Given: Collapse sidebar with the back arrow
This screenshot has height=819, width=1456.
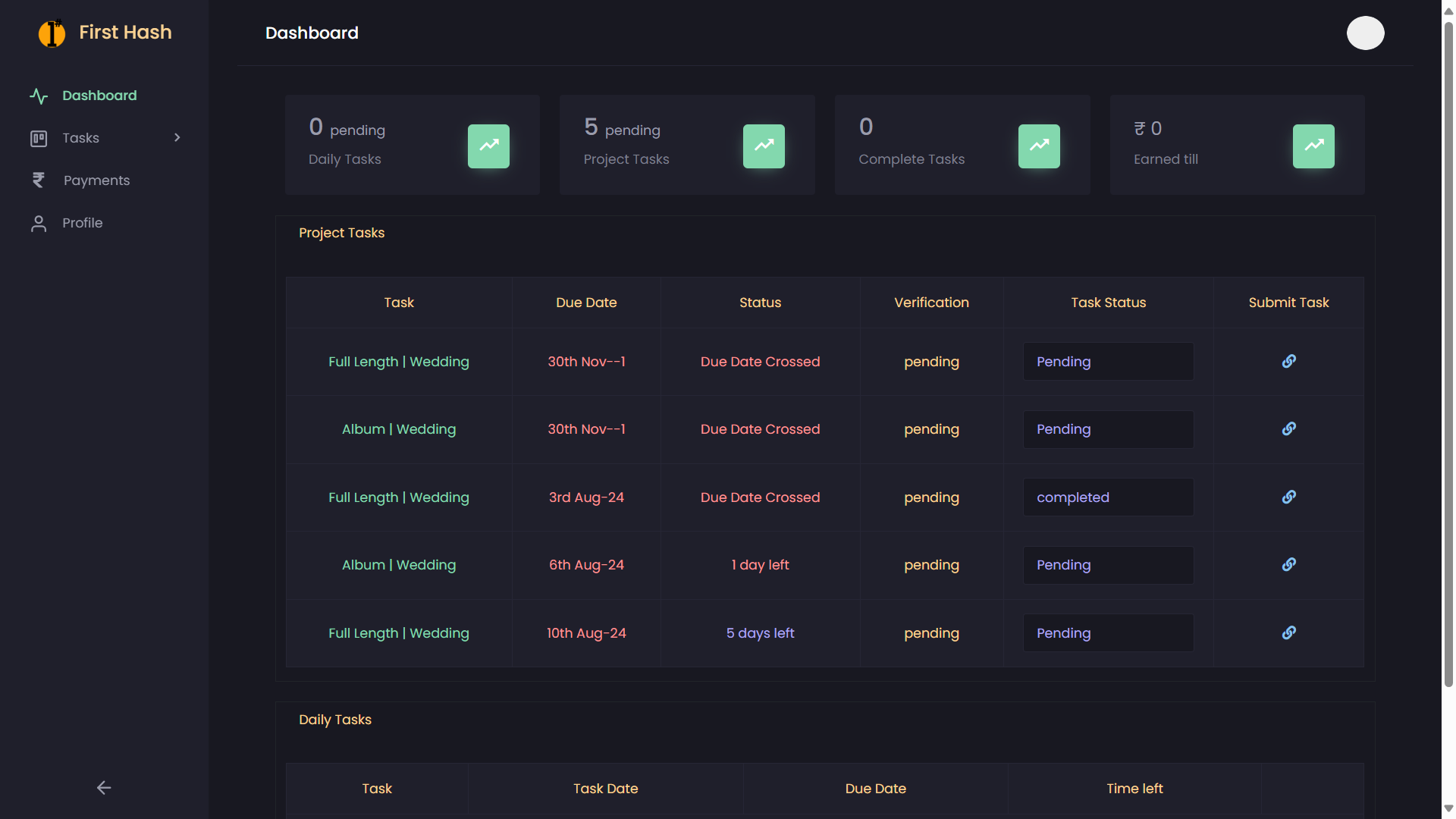Looking at the screenshot, I should (104, 788).
